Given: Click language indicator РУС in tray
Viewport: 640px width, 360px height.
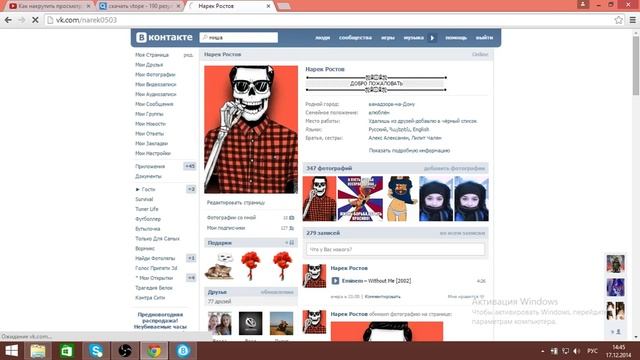Looking at the screenshot, I should coord(592,351).
